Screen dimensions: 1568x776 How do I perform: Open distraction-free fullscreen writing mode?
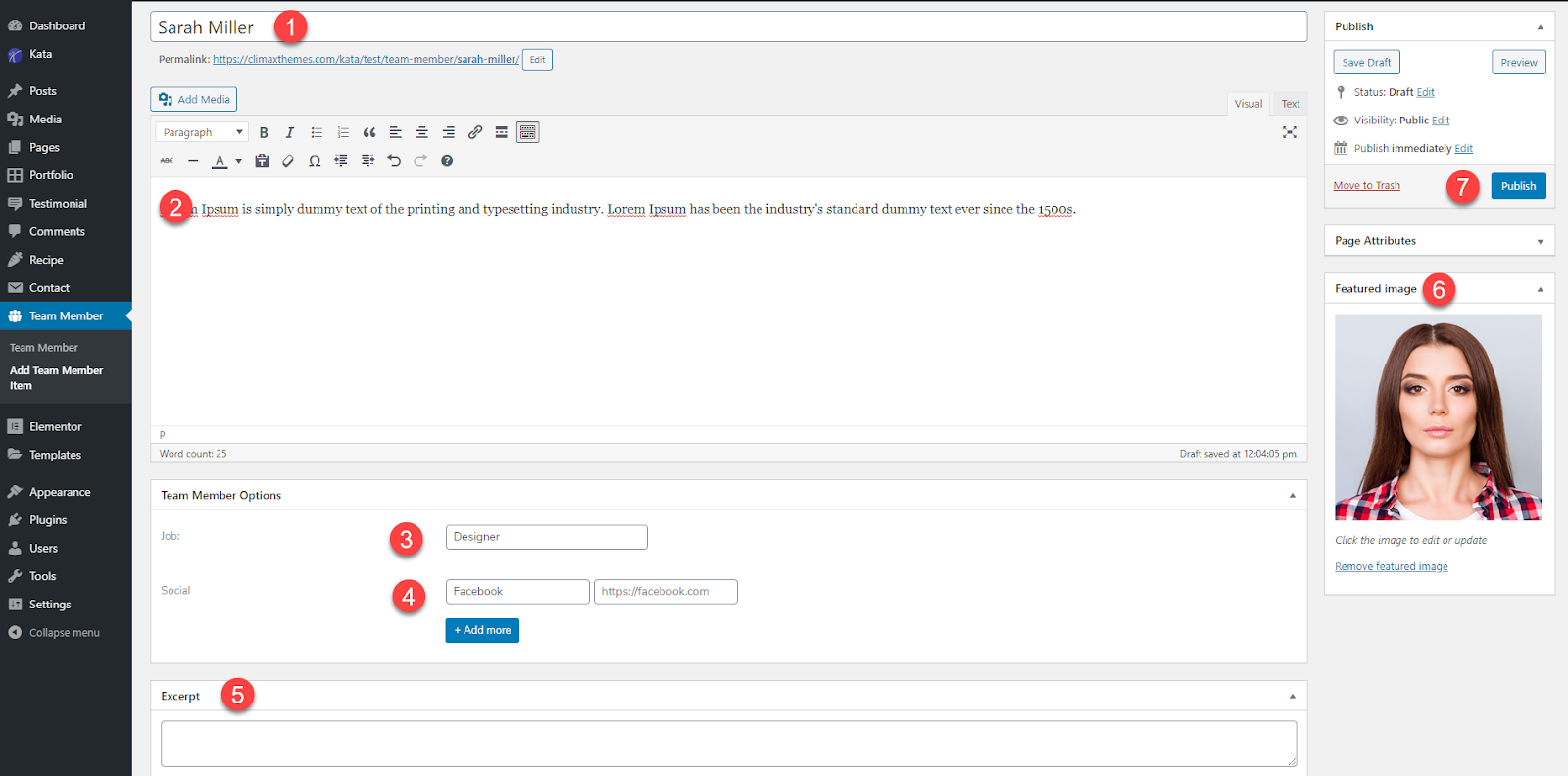pos(1290,132)
